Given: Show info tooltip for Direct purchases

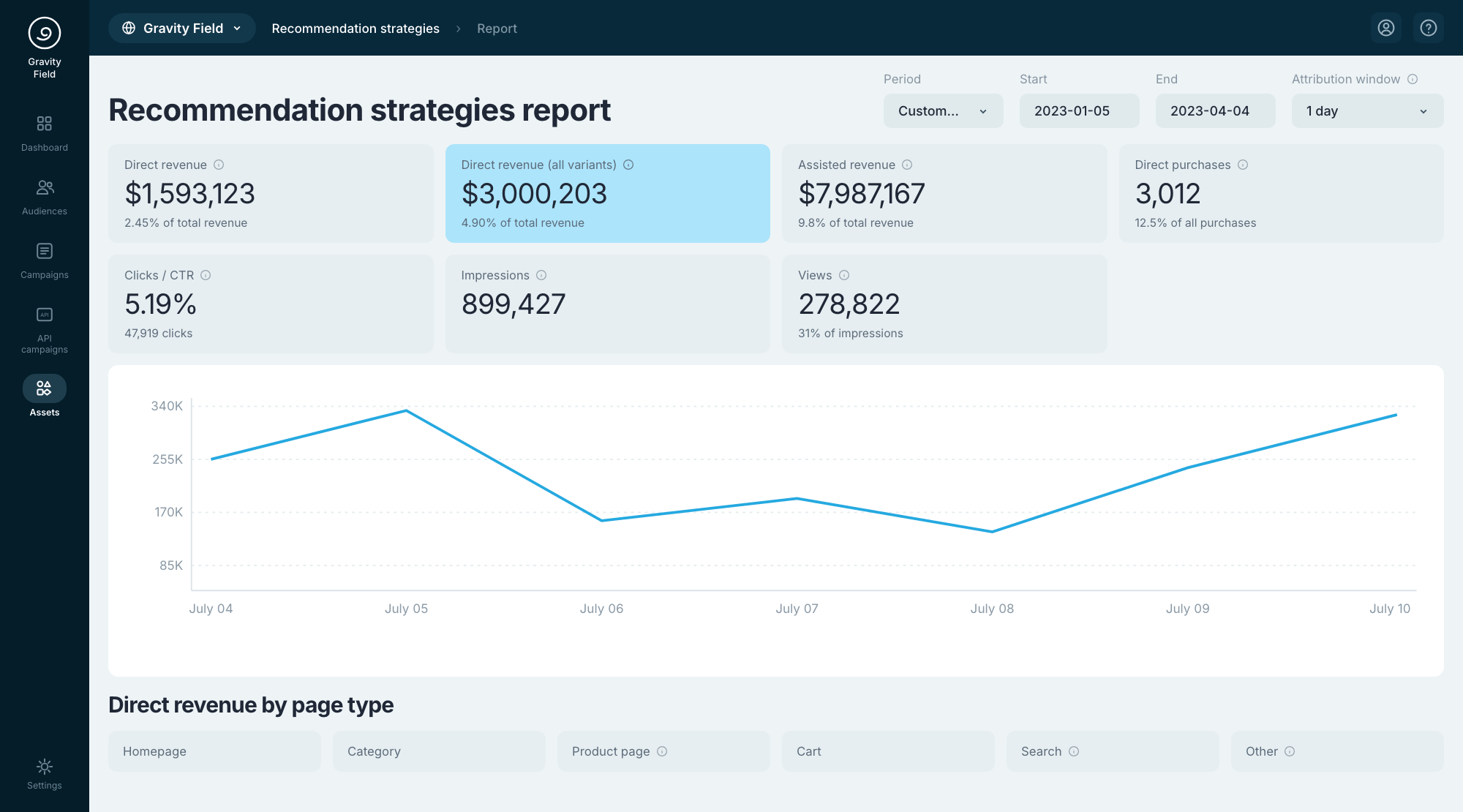Looking at the screenshot, I should click(1243, 165).
